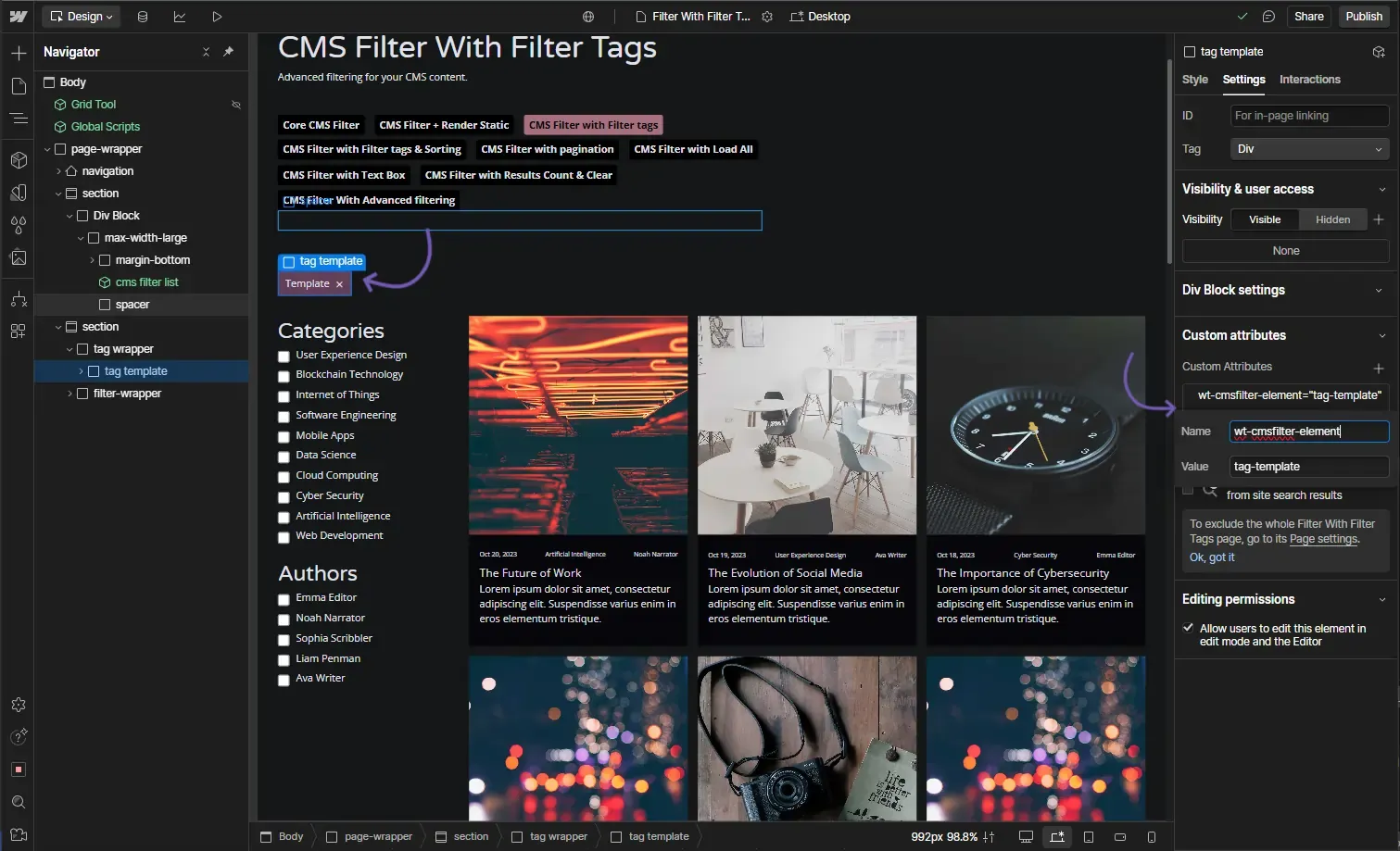Open the insights chart icon in top bar

[180, 17]
